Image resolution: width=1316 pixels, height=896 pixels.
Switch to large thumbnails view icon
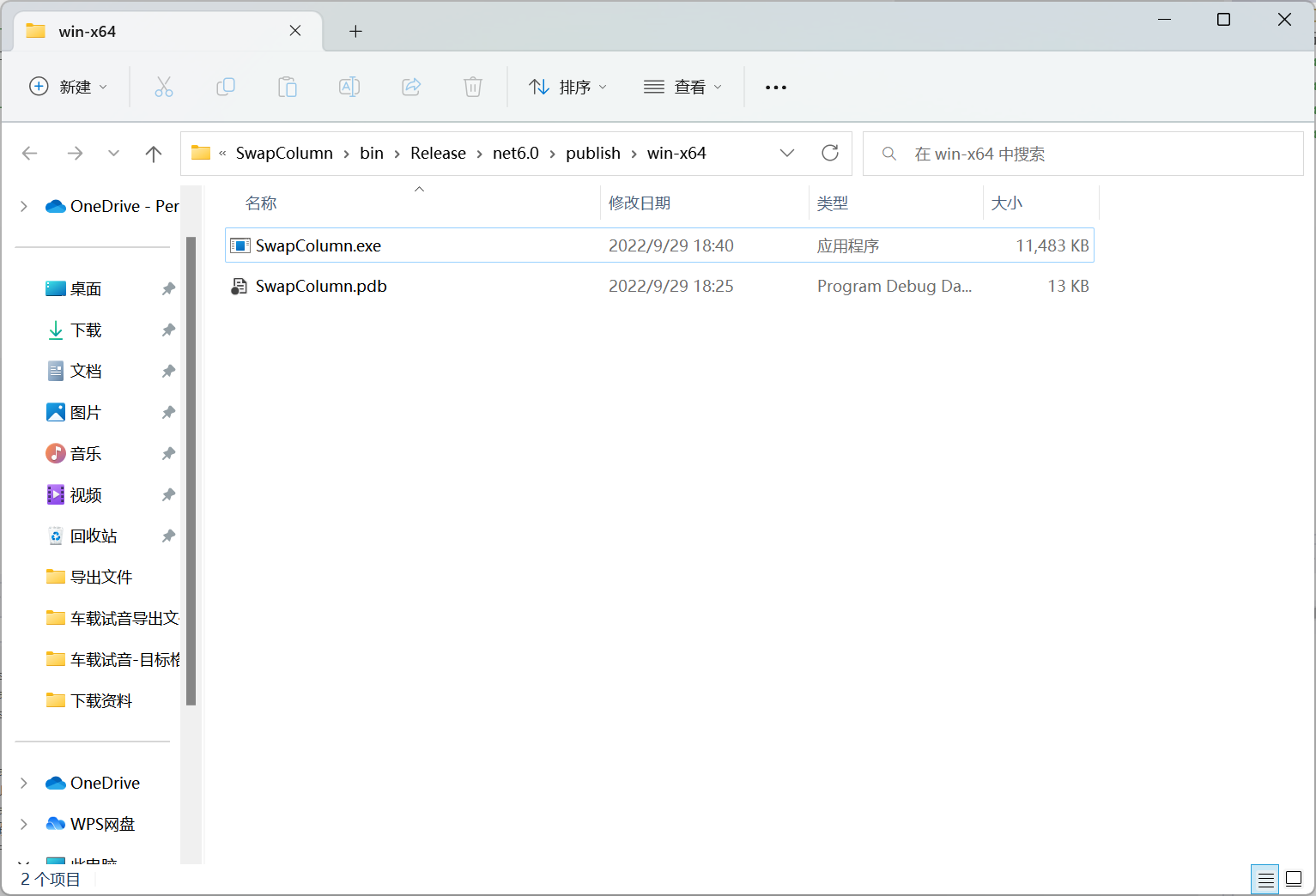1294,880
